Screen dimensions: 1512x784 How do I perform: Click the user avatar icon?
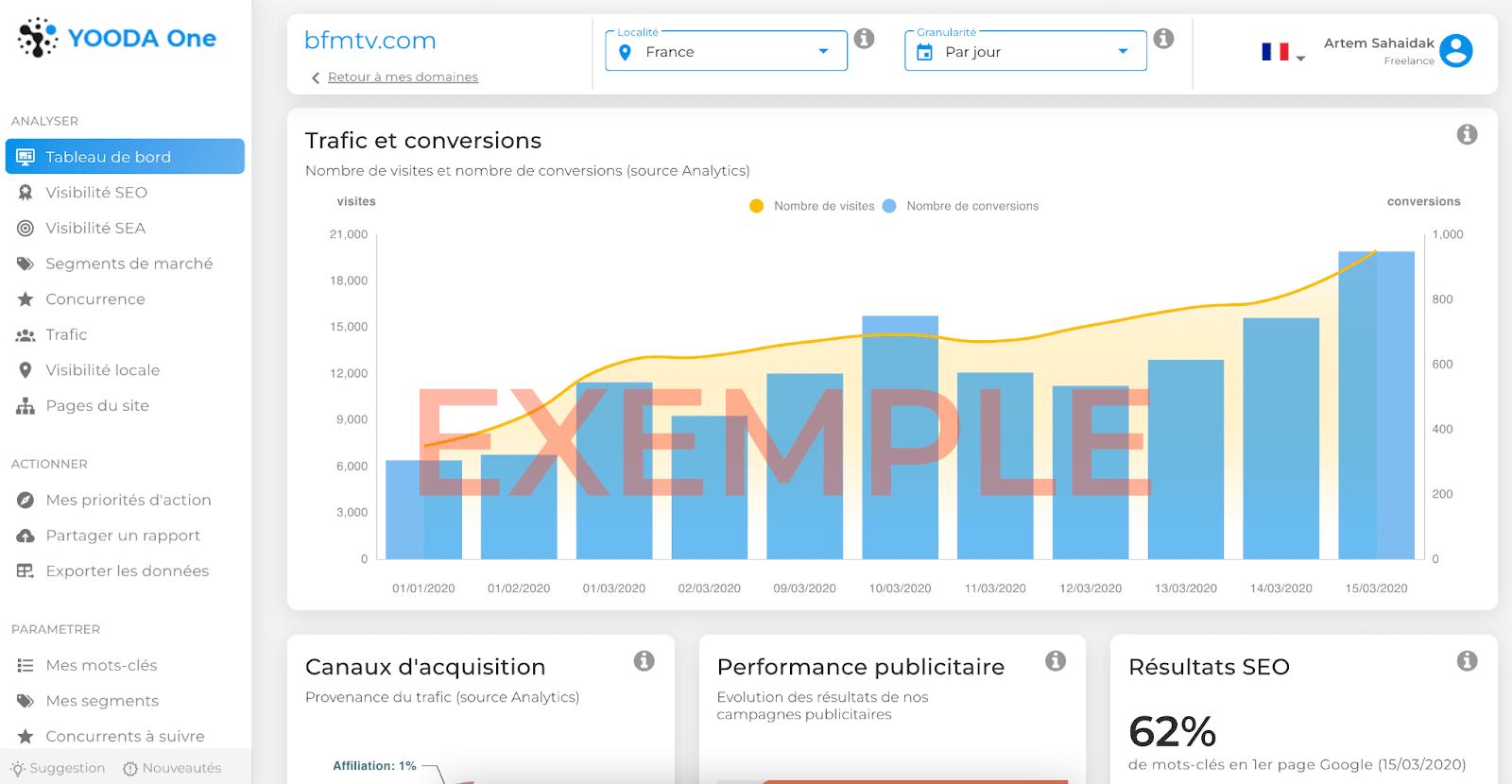click(1456, 50)
